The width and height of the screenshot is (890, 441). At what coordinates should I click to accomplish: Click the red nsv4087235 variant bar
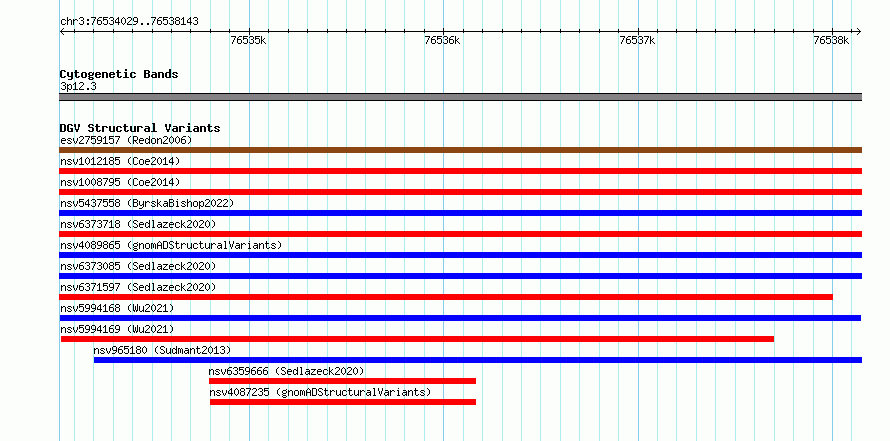(x=343, y=402)
